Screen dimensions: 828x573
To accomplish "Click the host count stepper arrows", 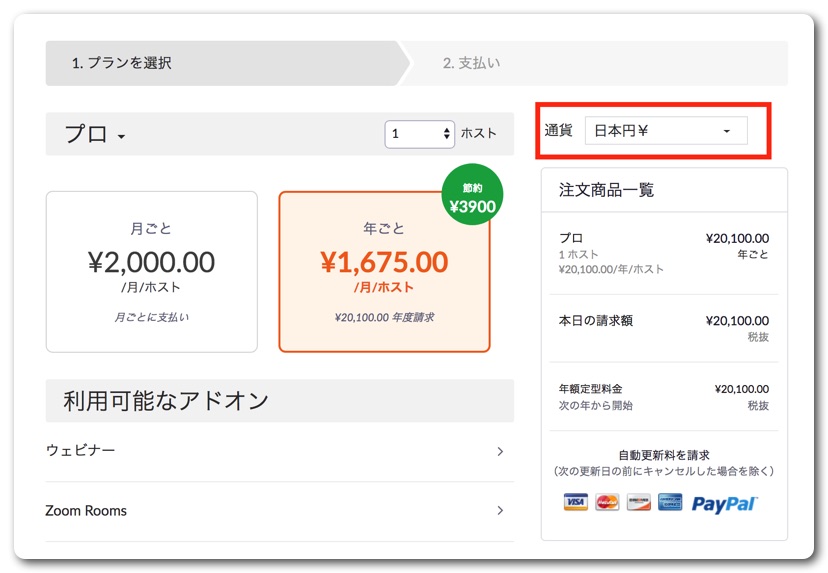I will pos(446,134).
